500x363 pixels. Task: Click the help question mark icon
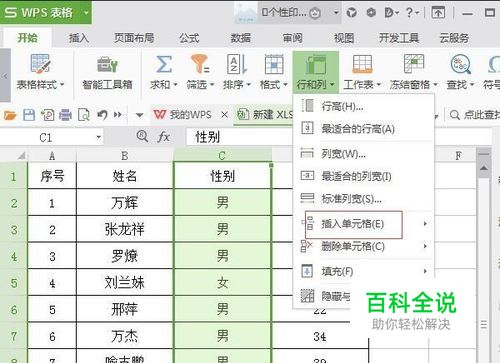409,13
